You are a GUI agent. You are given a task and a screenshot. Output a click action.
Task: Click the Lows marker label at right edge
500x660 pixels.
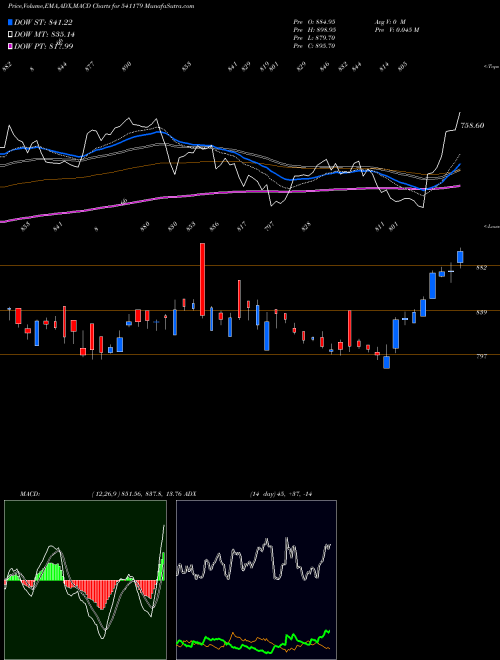pyautogui.click(x=491, y=226)
